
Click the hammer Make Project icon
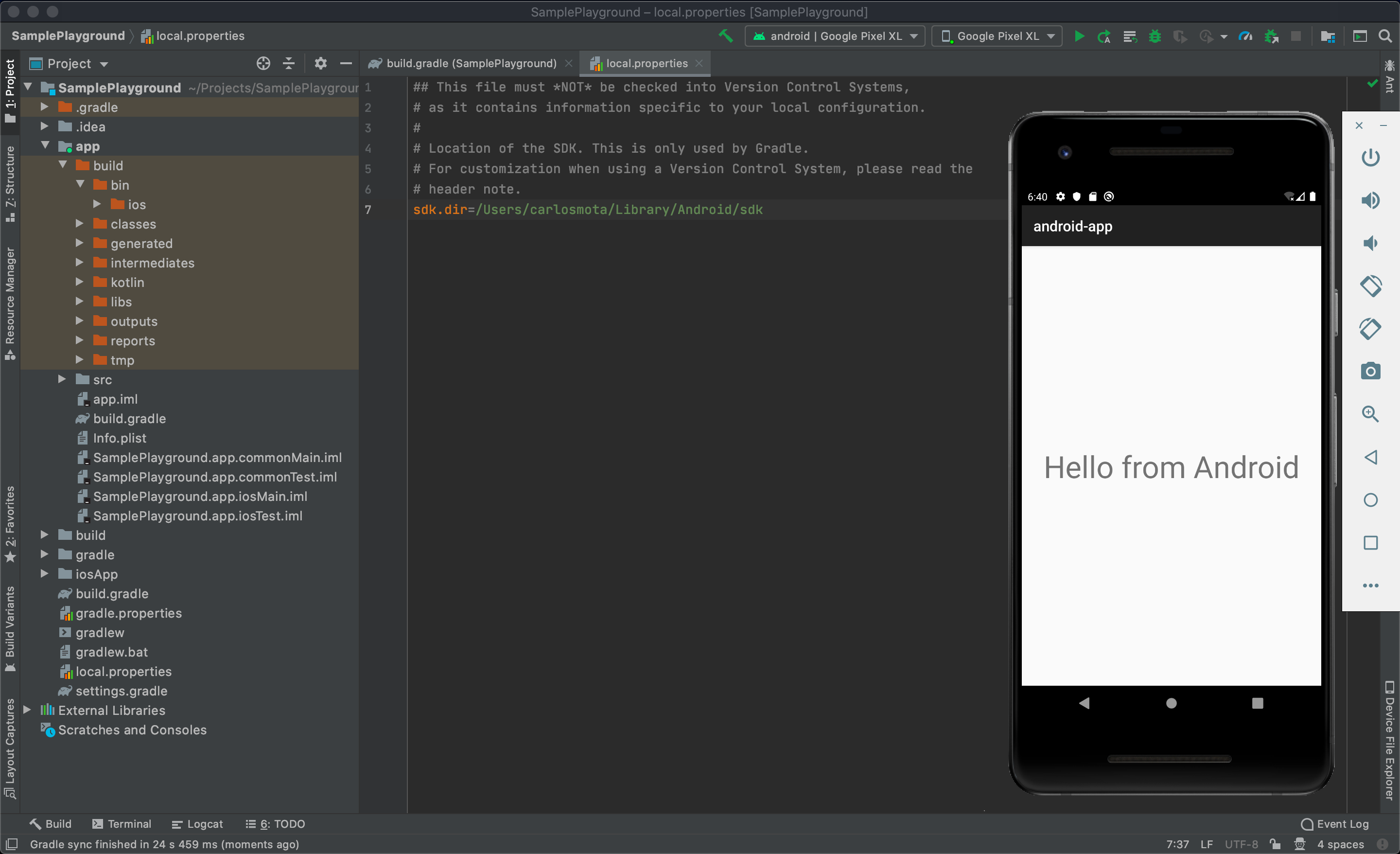(x=726, y=36)
